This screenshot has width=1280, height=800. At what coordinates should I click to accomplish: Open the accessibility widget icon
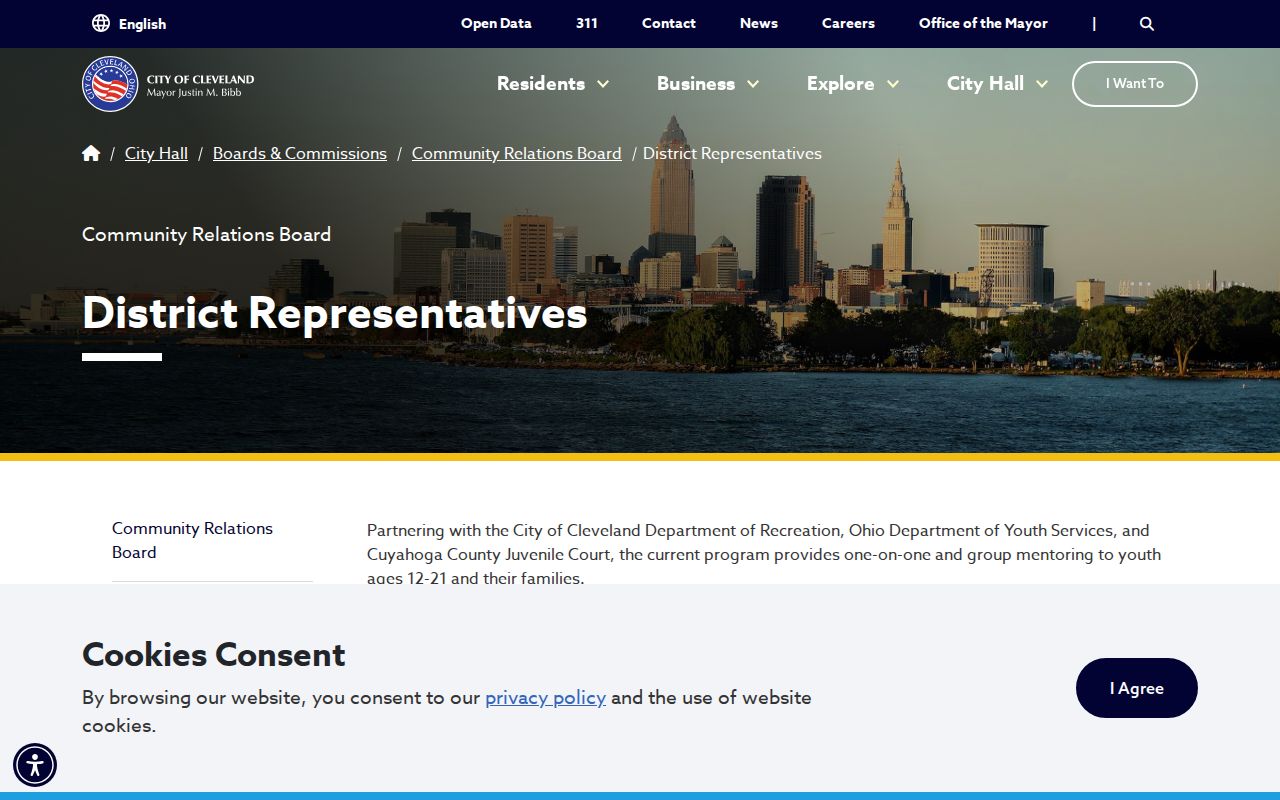coord(35,765)
